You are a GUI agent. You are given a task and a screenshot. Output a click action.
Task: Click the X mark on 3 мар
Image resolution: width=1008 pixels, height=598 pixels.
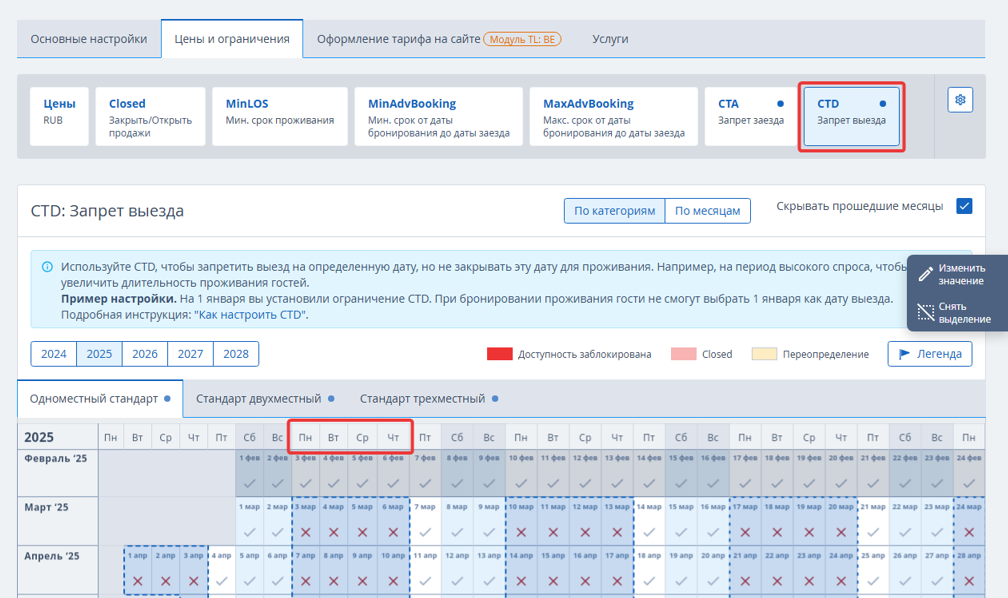[305, 532]
